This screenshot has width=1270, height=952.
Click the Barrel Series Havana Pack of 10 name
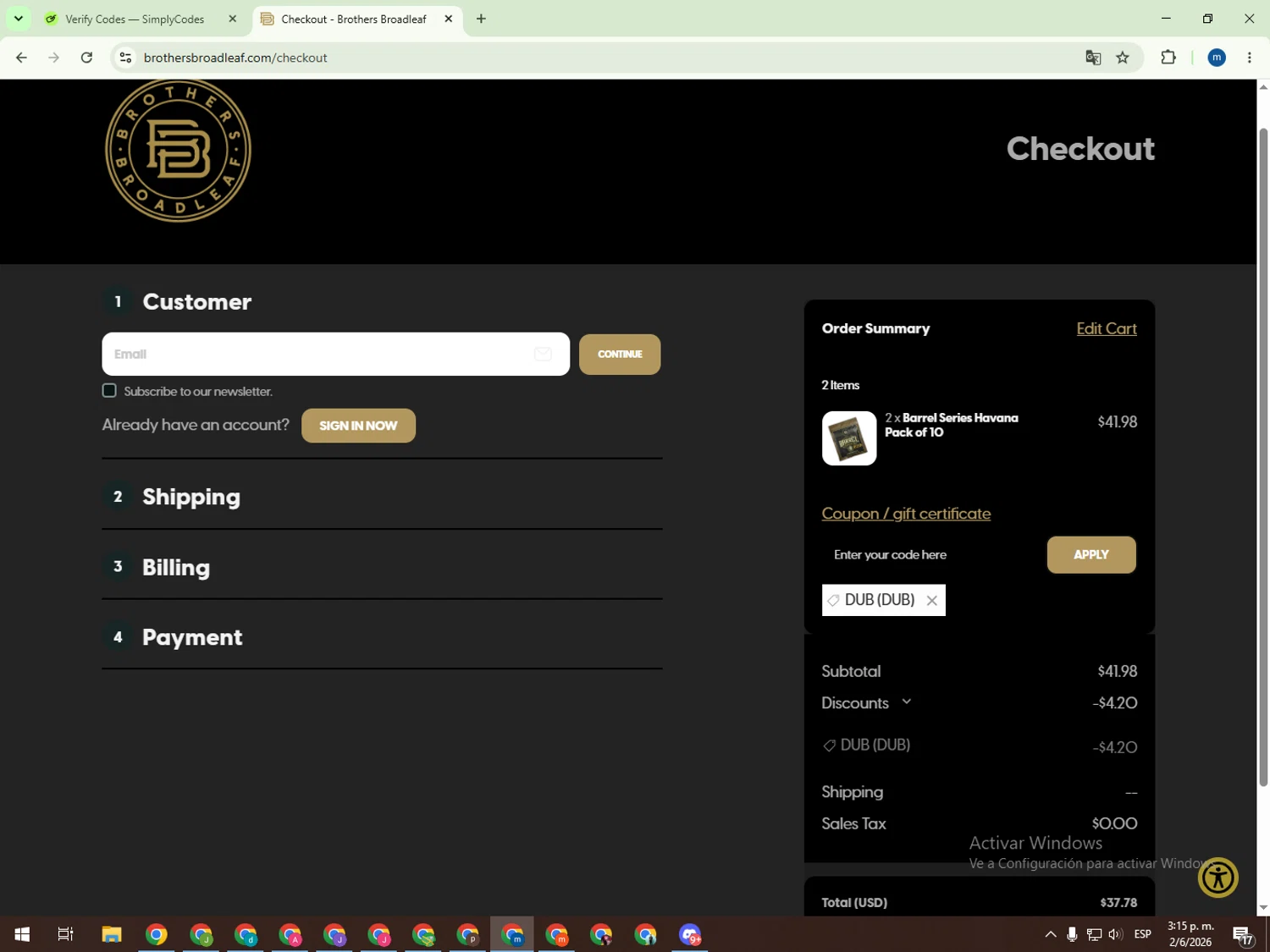click(952, 425)
